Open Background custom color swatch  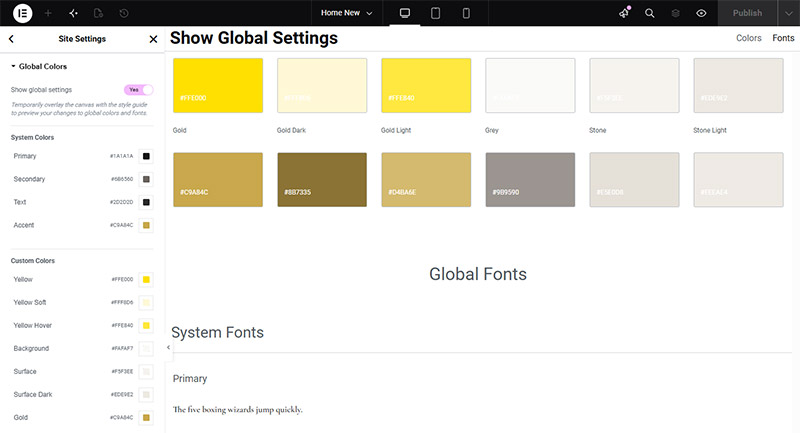pyautogui.click(x=146, y=348)
